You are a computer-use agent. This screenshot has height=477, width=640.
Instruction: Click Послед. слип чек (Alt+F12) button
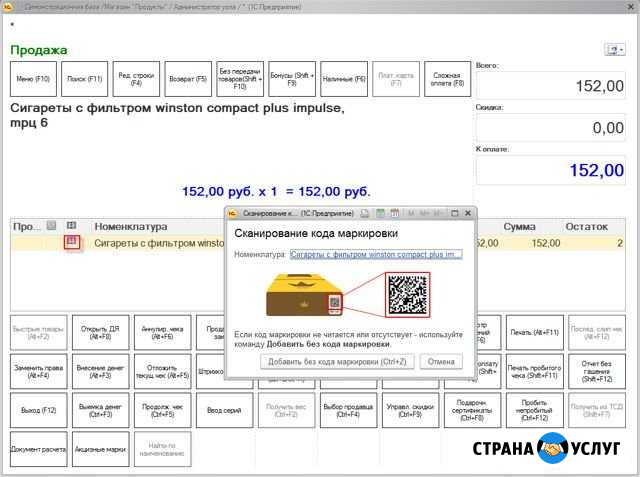pyautogui.click(x=597, y=333)
